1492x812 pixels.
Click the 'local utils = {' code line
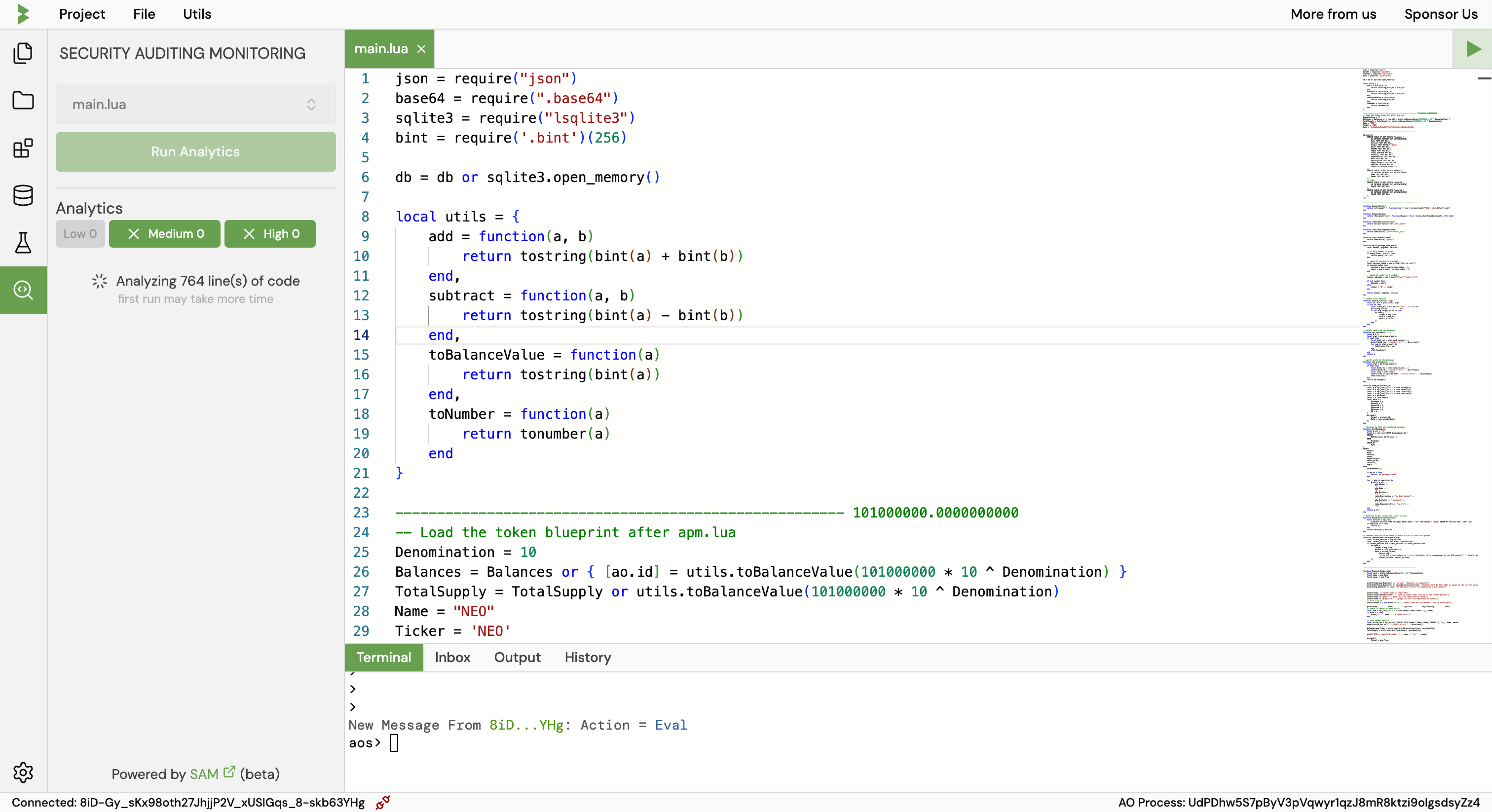click(x=457, y=217)
